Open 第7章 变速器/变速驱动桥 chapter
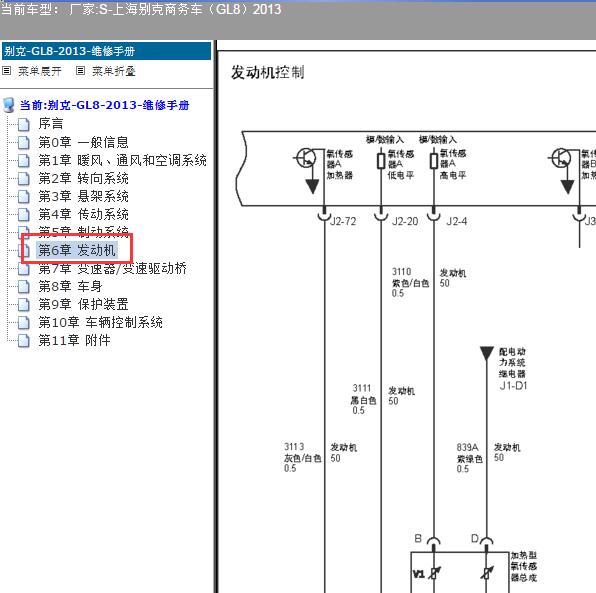596x593 pixels. 113,268
